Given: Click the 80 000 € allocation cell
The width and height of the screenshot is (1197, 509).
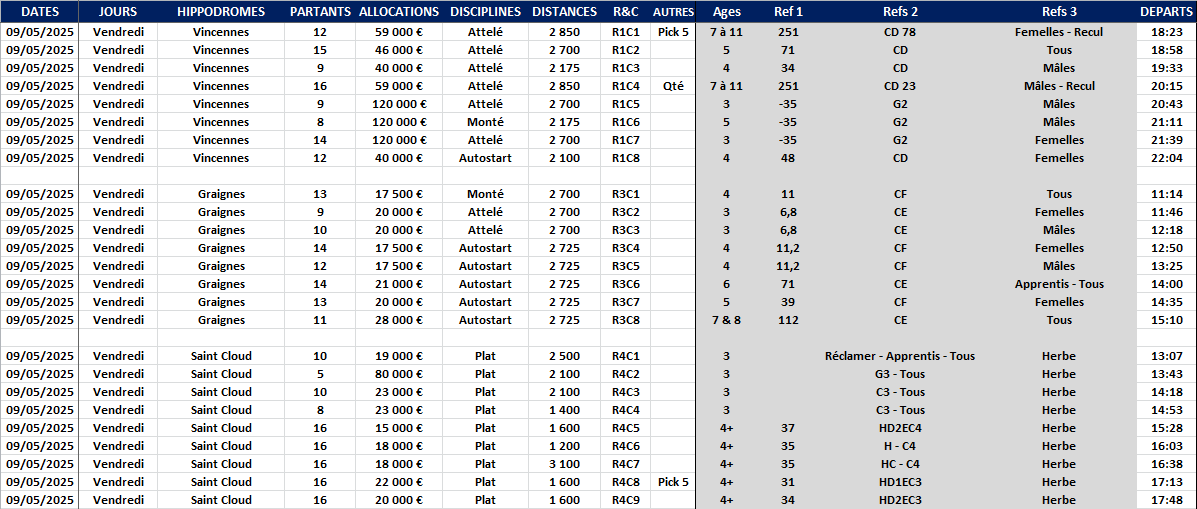Looking at the screenshot, I should point(398,374).
